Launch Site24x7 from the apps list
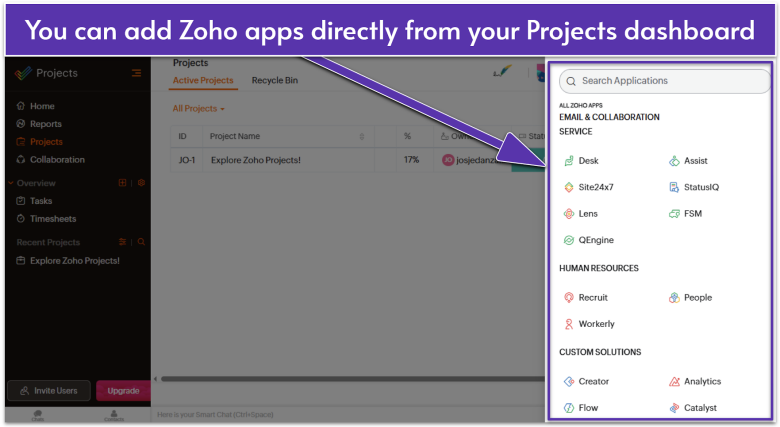The width and height of the screenshot is (780, 427). (588, 187)
